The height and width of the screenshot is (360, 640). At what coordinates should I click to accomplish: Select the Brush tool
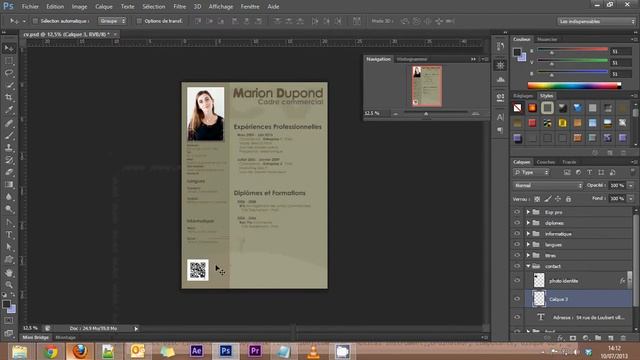tap(9, 135)
